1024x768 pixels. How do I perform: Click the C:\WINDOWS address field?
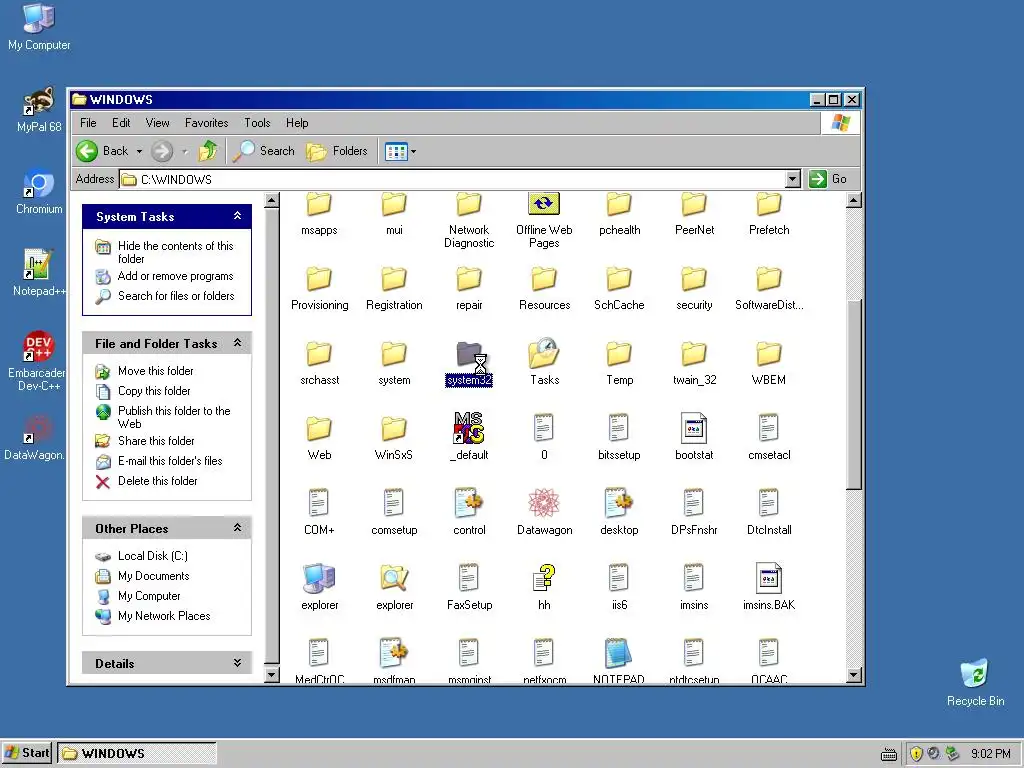point(453,179)
